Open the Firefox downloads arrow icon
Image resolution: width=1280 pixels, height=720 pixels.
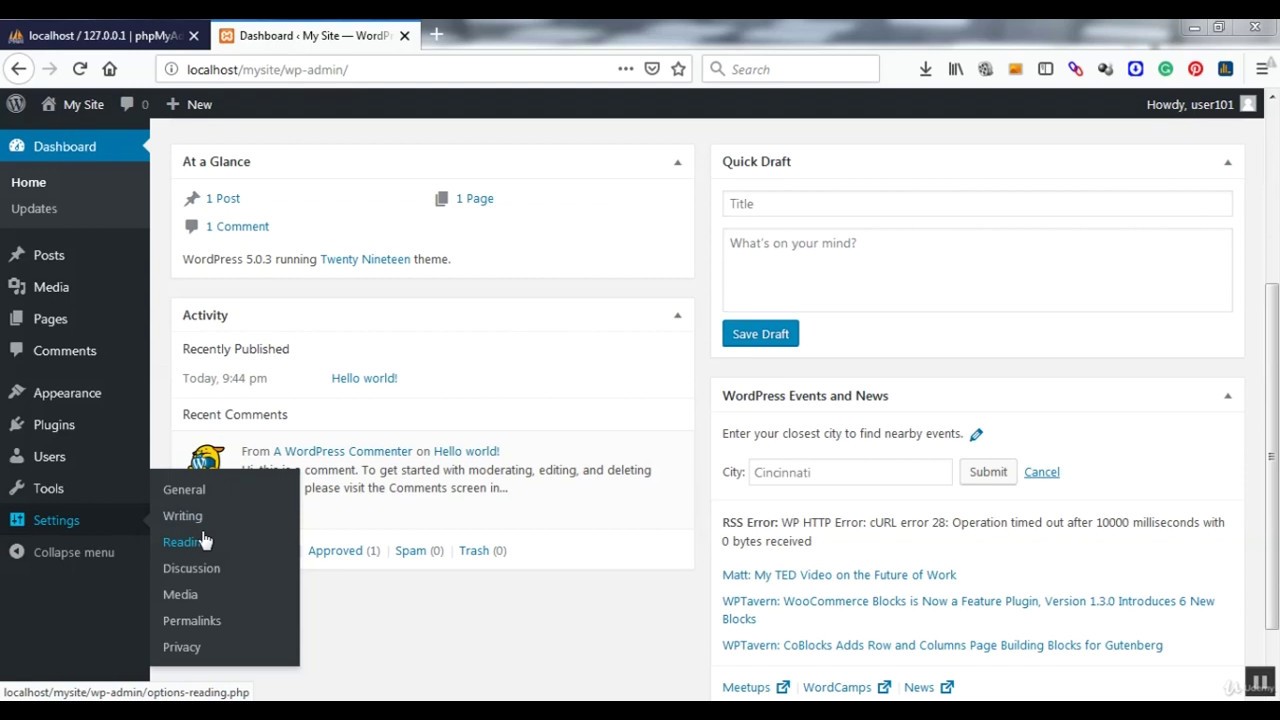pos(926,69)
